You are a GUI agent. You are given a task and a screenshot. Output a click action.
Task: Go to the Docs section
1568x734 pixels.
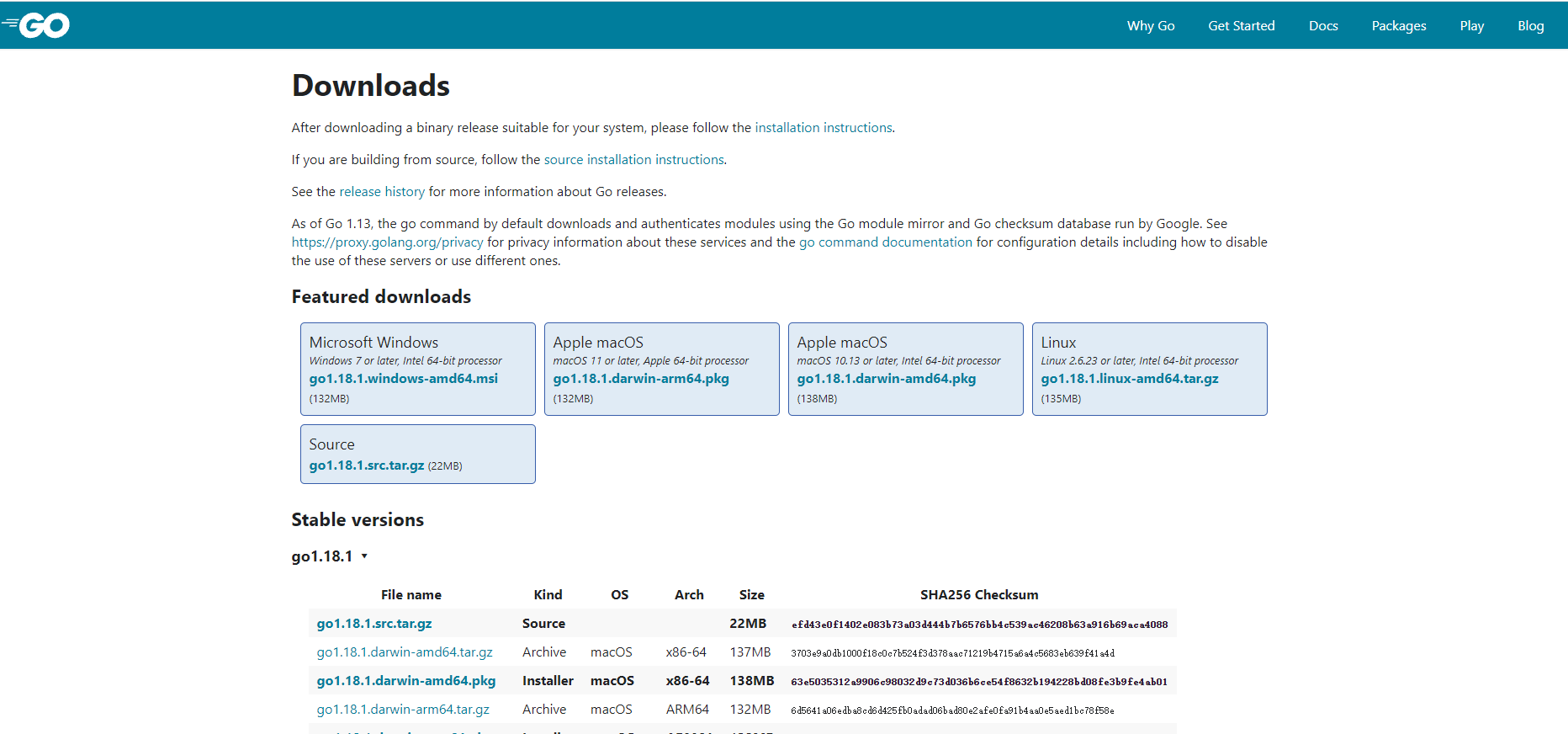(x=1323, y=26)
